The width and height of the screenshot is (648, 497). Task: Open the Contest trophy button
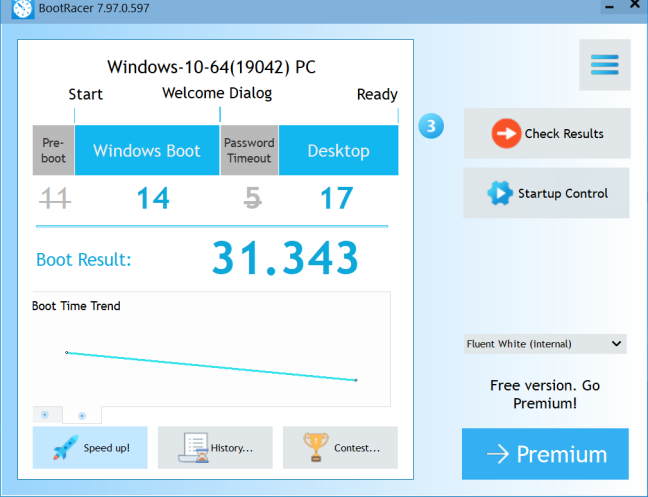pyautogui.click(x=340, y=447)
